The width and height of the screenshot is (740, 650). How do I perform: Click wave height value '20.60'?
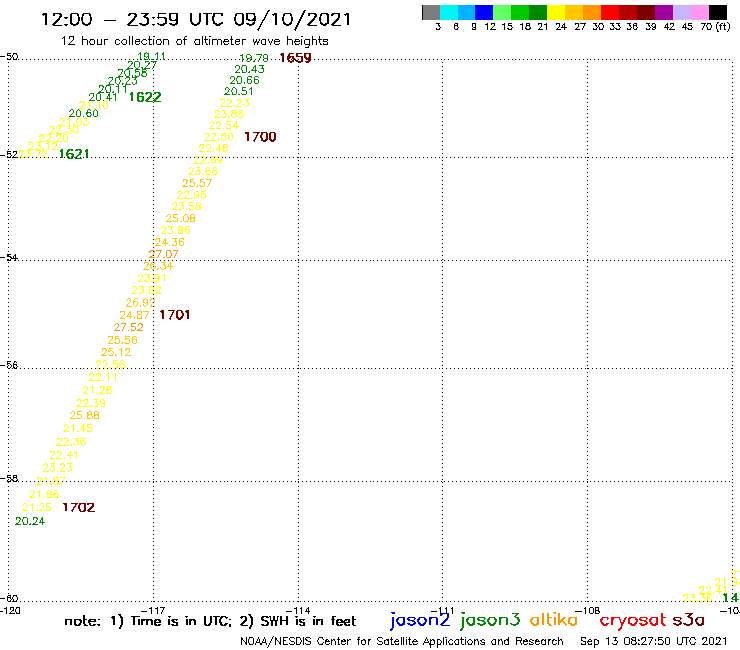(84, 113)
